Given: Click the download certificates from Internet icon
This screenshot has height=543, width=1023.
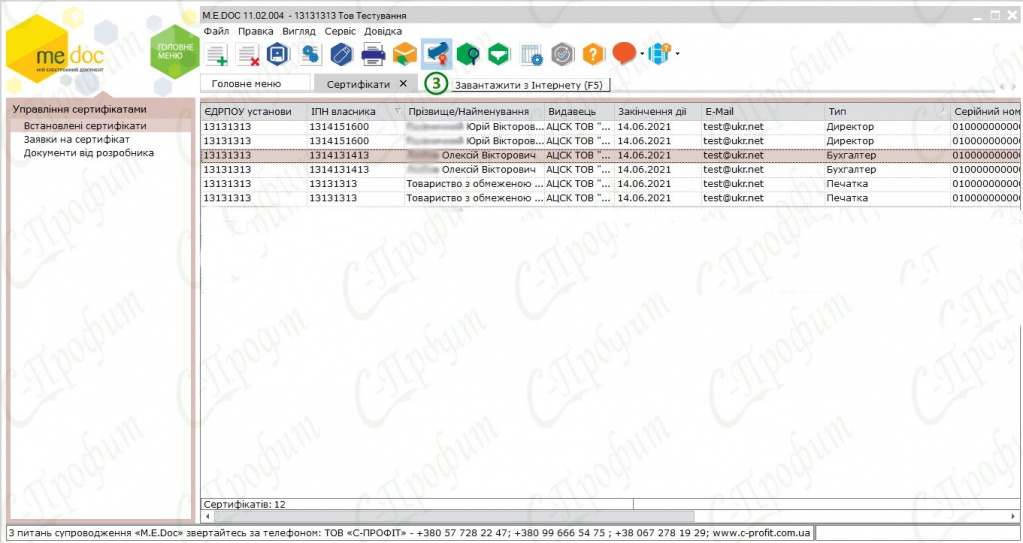Looking at the screenshot, I should pyautogui.click(x=436, y=54).
